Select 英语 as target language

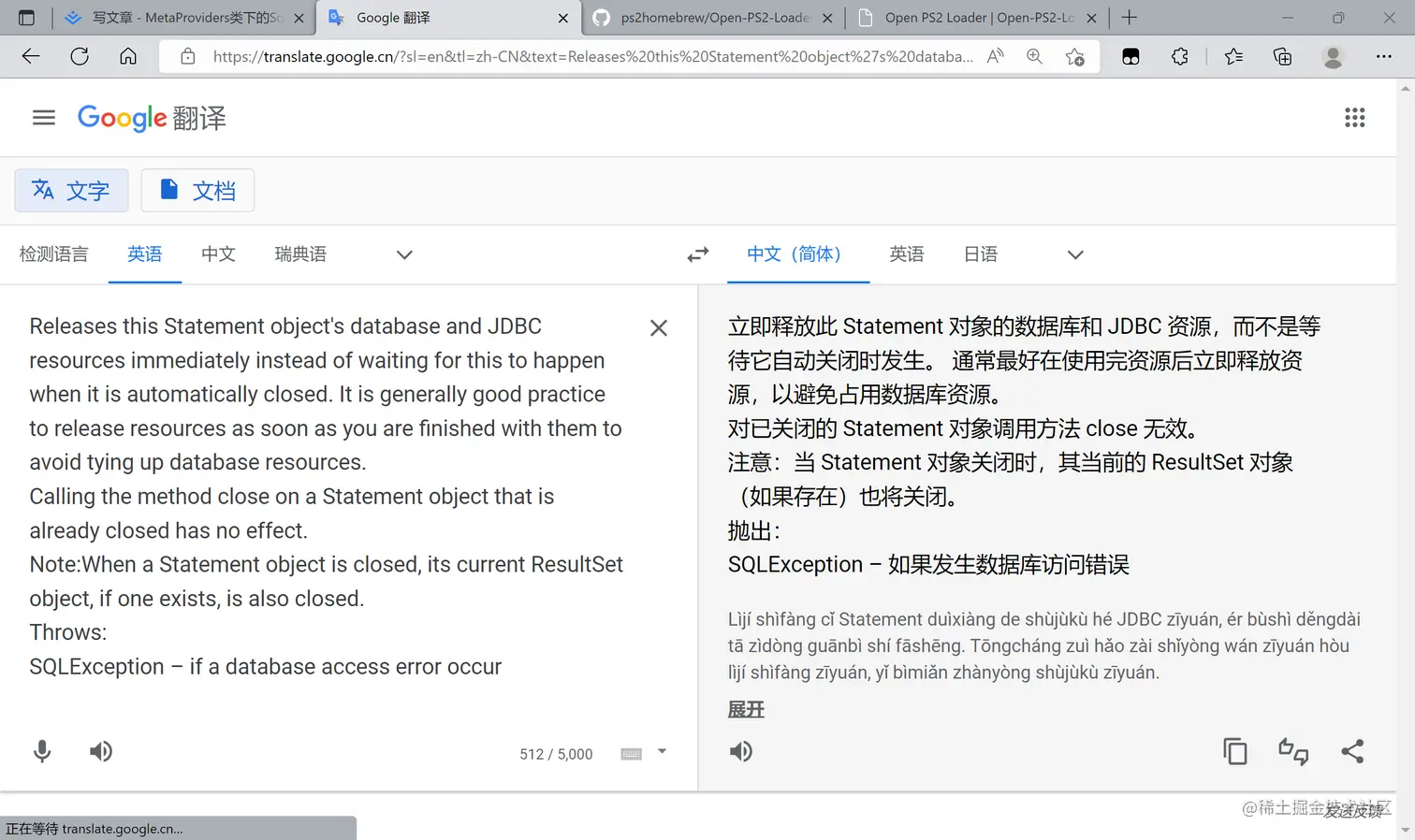pos(907,254)
